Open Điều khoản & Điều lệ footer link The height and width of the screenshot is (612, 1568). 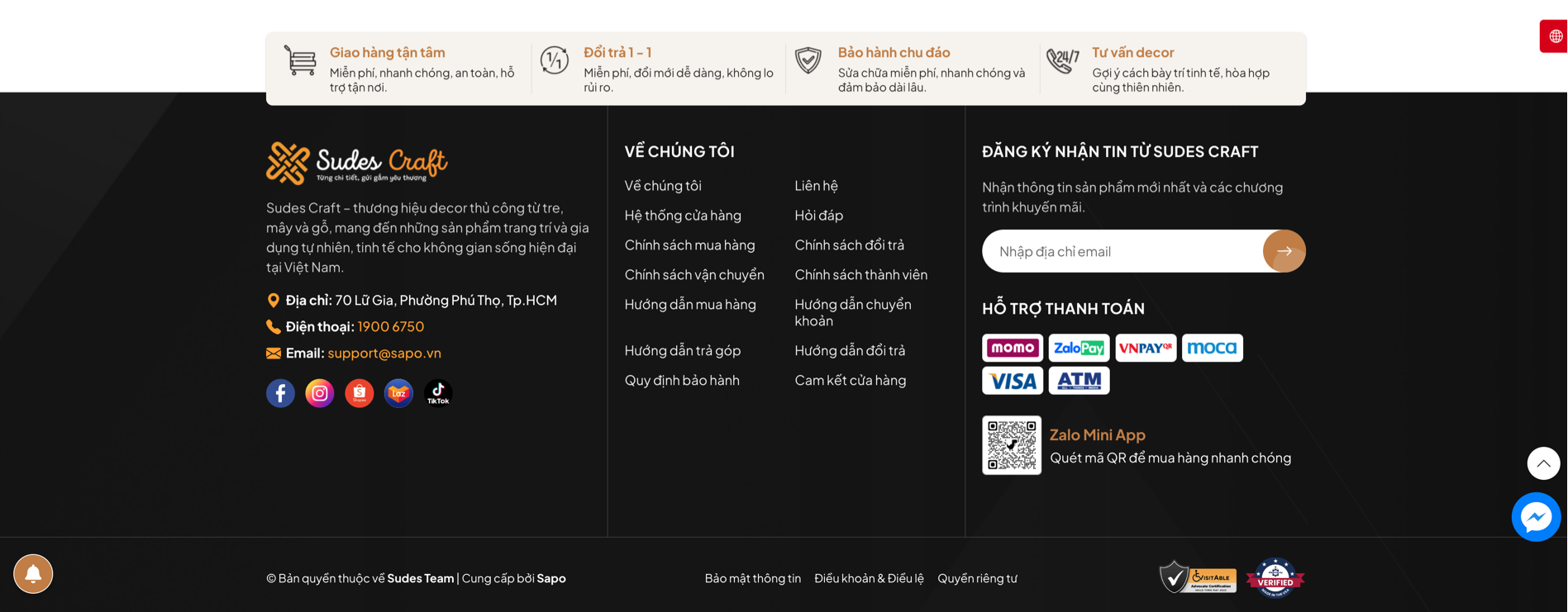[869, 579]
